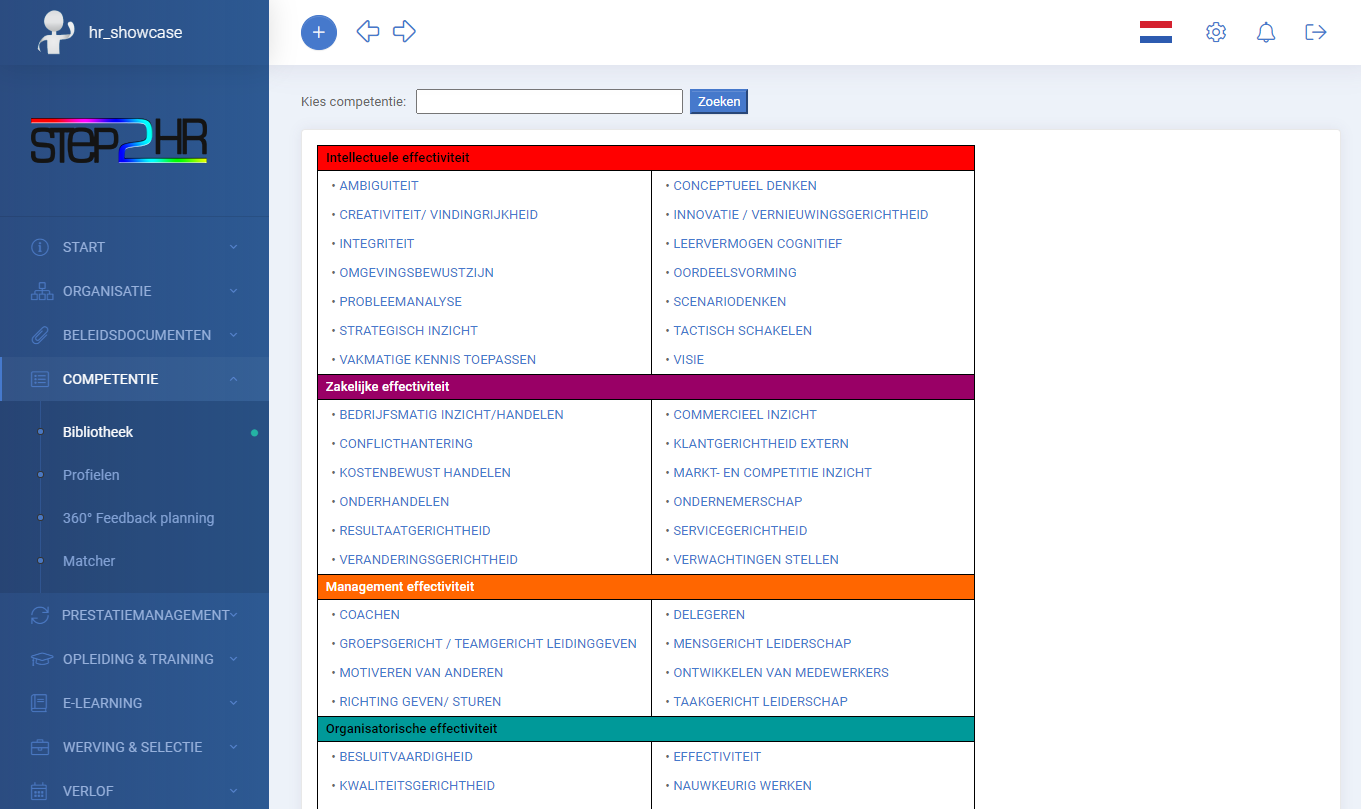Navigate back using the left arrow icon
The height and width of the screenshot is (809, 1361).
tap(367, 31)
